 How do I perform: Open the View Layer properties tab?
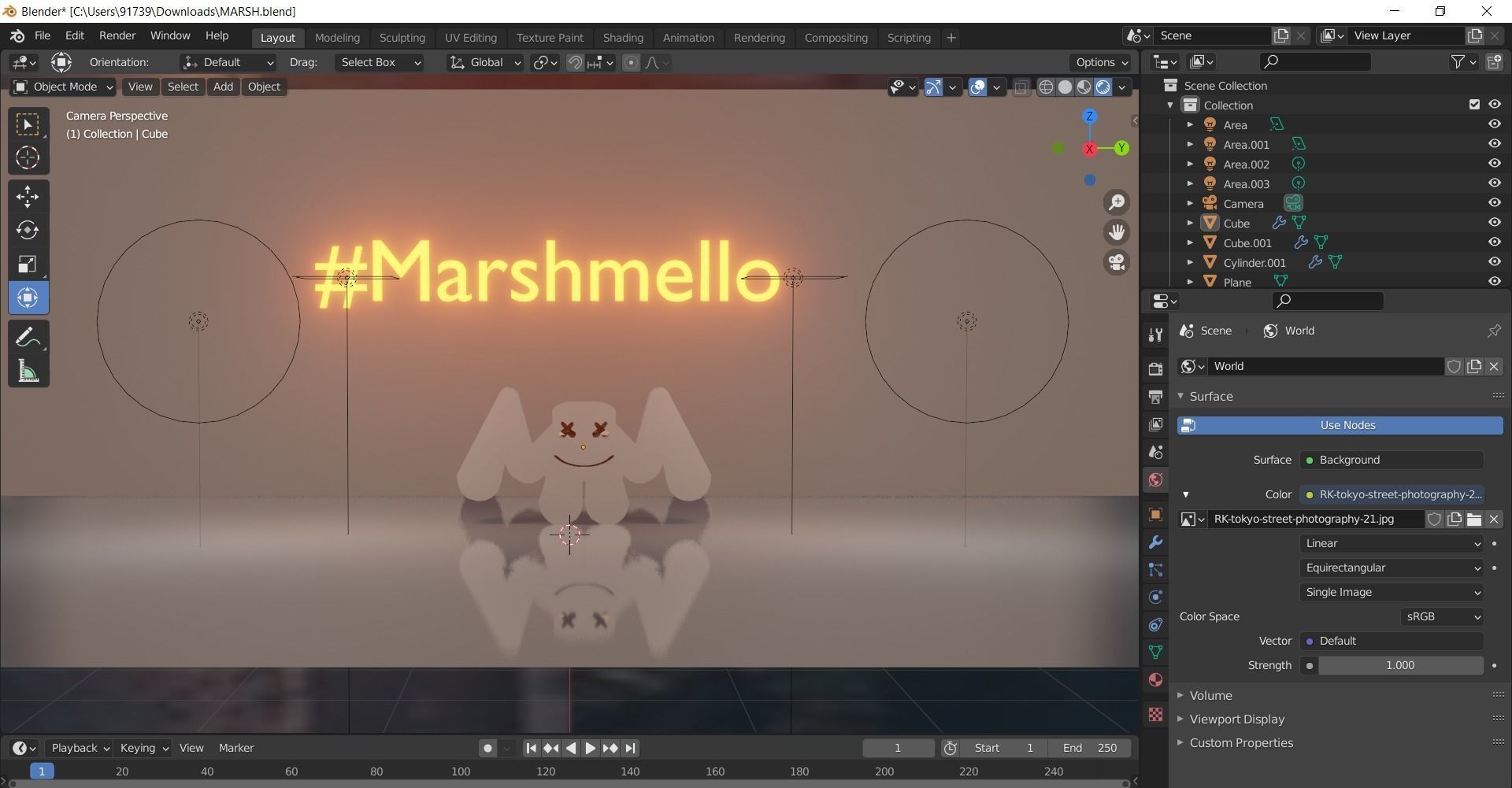(1155, 424)
